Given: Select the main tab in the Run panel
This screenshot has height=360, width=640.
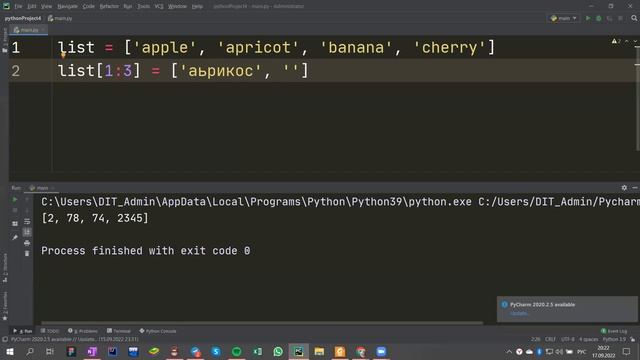Looking at the screenshot, I should coord(42,188).
